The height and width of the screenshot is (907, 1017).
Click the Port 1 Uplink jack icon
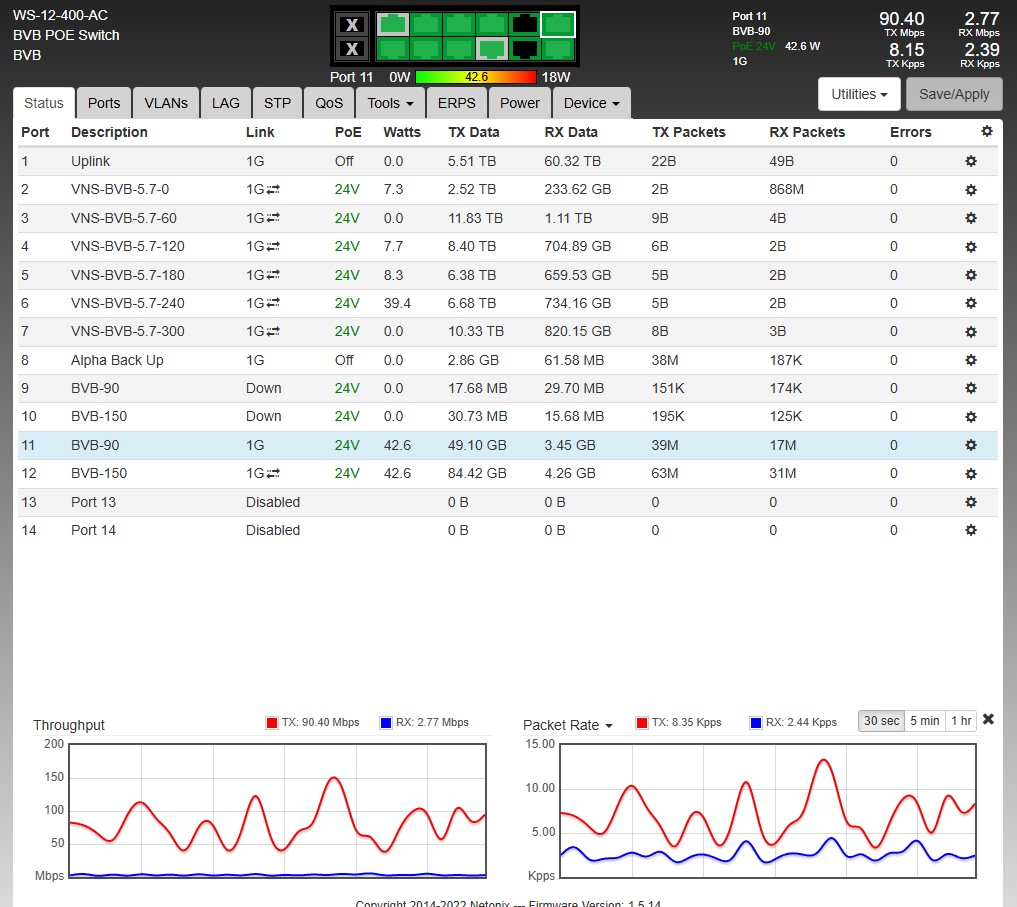(x=394, y=24)
